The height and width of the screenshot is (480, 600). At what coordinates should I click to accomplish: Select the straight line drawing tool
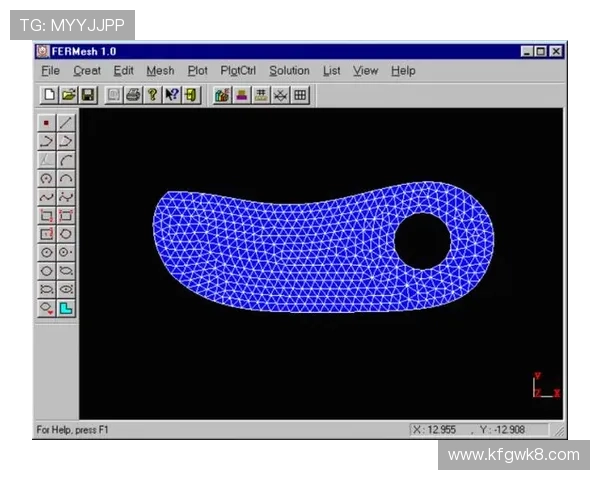click(x=66, y=123)
